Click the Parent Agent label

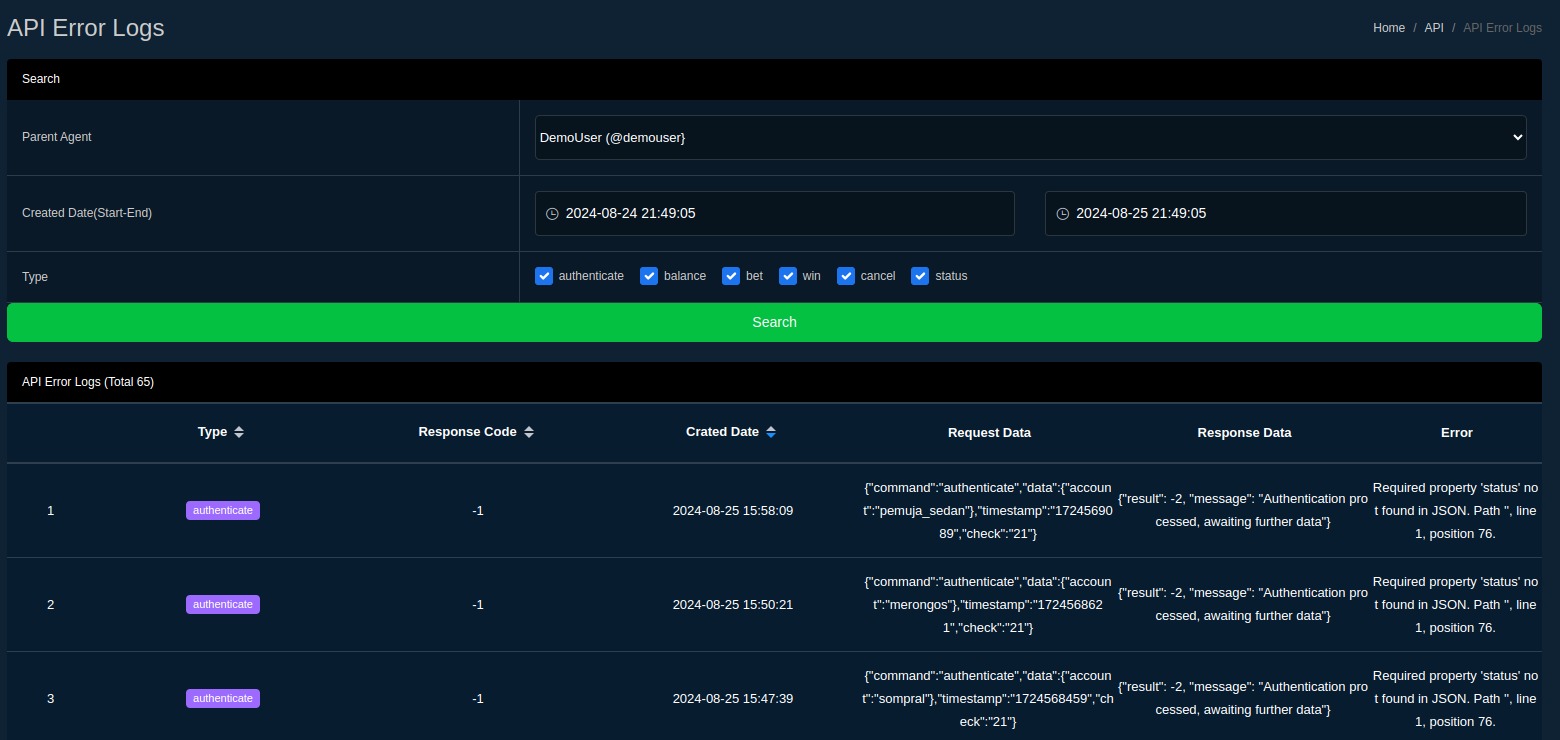pos(57,137)
